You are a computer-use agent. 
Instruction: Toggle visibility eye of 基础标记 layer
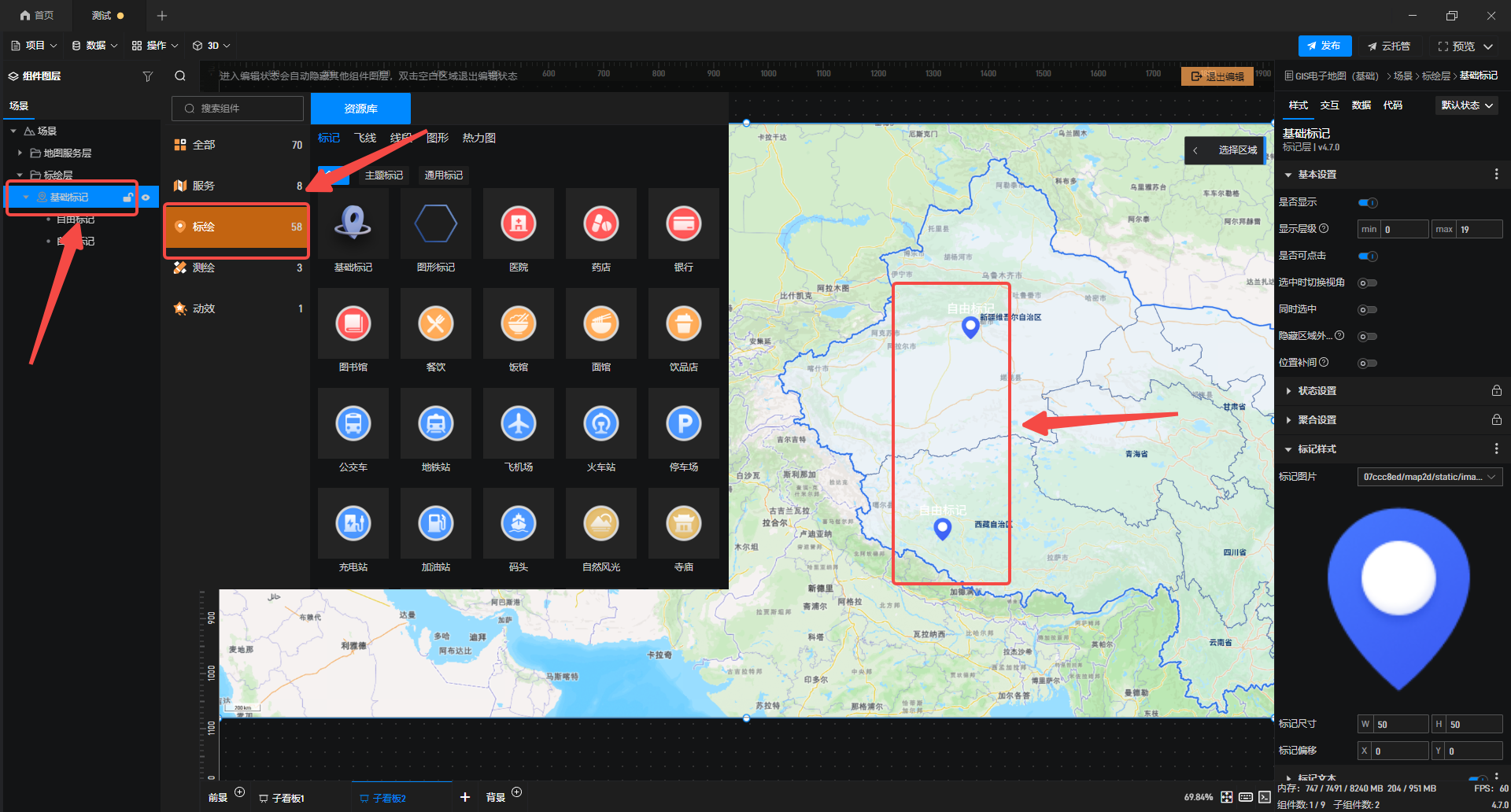[146, 197]
